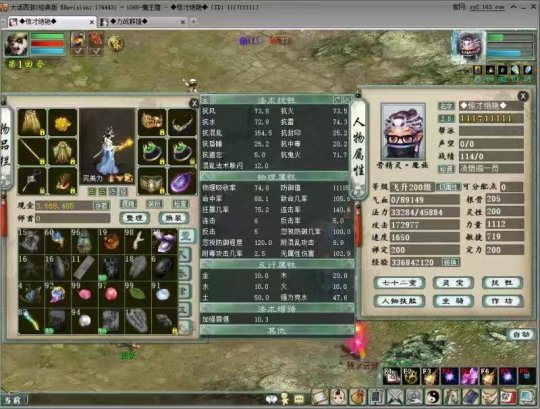This screenshot has width=540, height=409.
Task: Open the yin-yang skills icon in bottom bar
Action: tap(433, 397)
